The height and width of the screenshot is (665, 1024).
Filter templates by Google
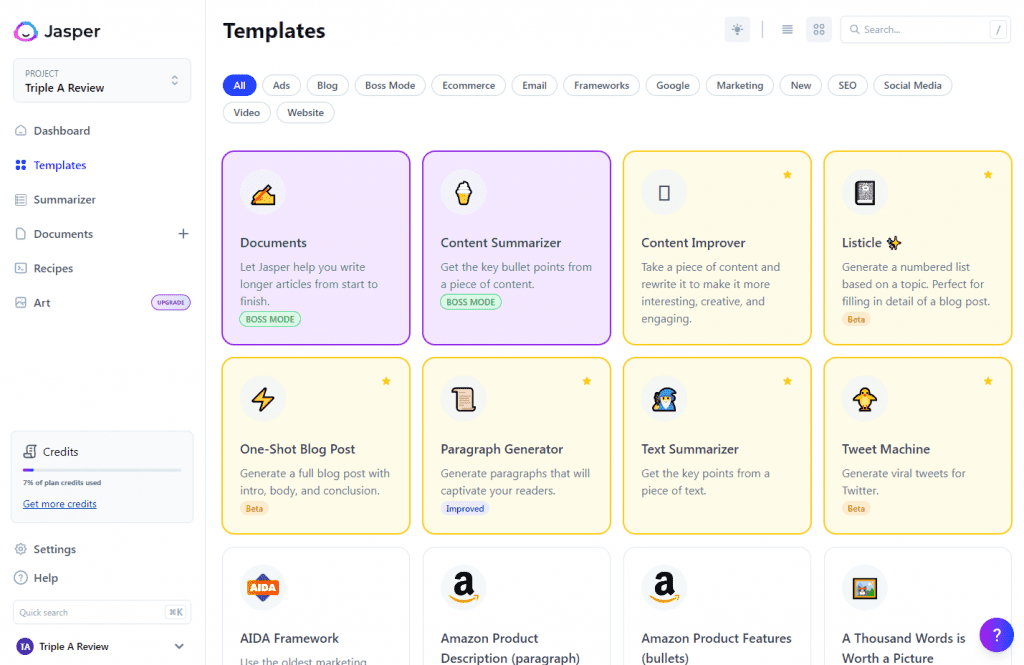[x=673, y=86]
